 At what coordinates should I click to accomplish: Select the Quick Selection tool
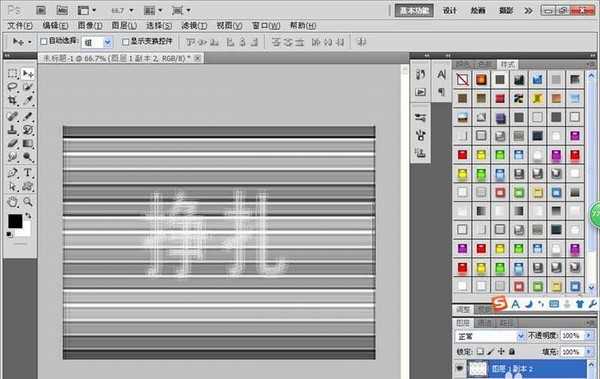pyautogui.click(x=28, y=87)
